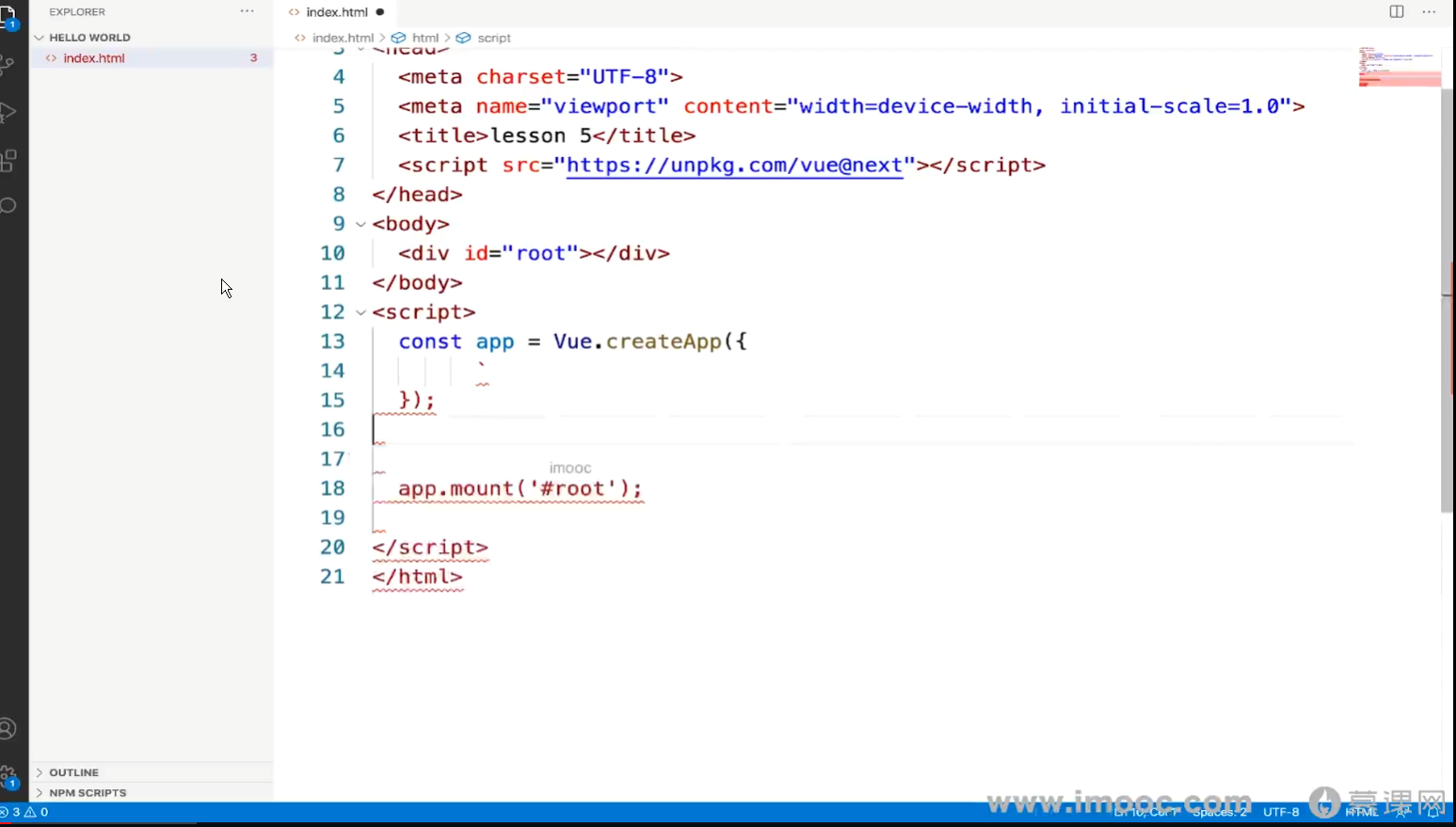
Task: Open the Explorer views and more actions menu
Action: click(x=248, y=11)
